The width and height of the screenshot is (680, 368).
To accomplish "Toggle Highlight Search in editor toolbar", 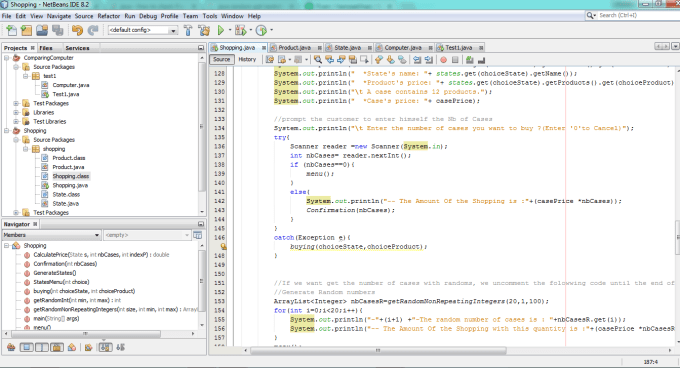I will 353,59.
